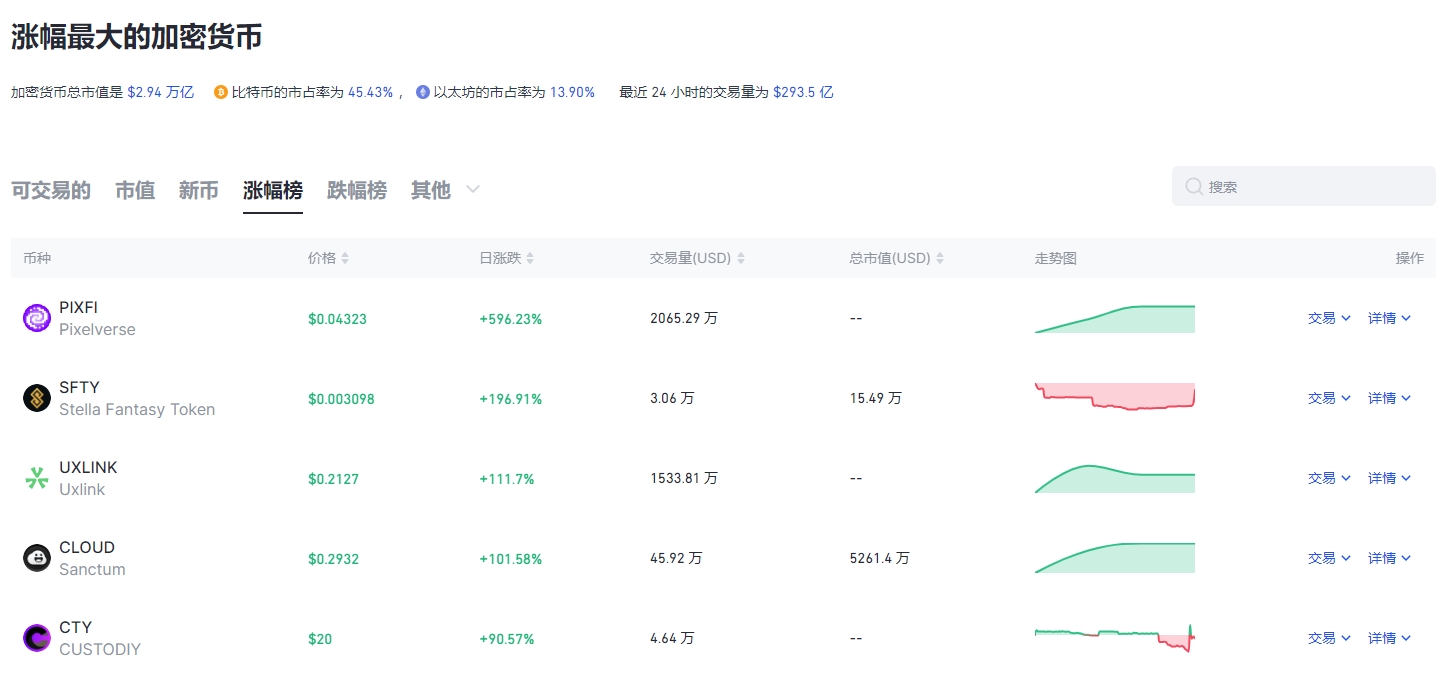
Task: Open the $293.5 亿 24h volume link
Action: [x=802, y=92]
